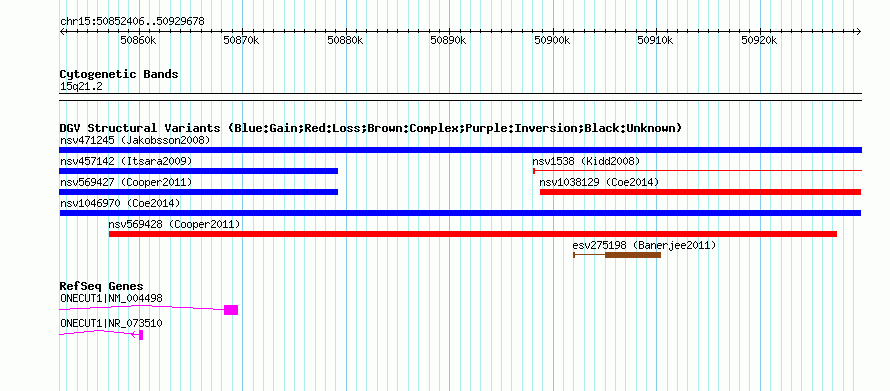Click the ONECUT1|NM_004498 gene label
890x391 pixels.
(x=111, y=298)
